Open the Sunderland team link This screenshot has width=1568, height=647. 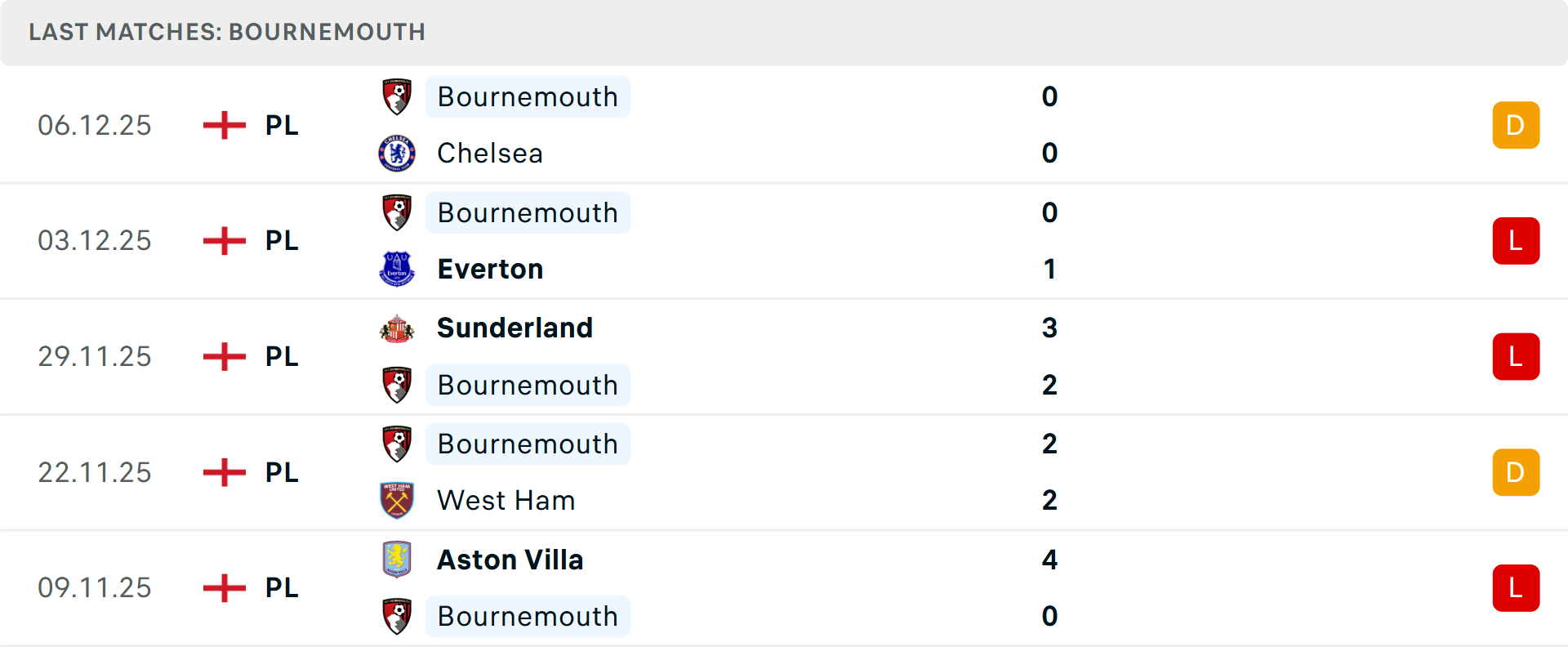(x=514, y=328)
